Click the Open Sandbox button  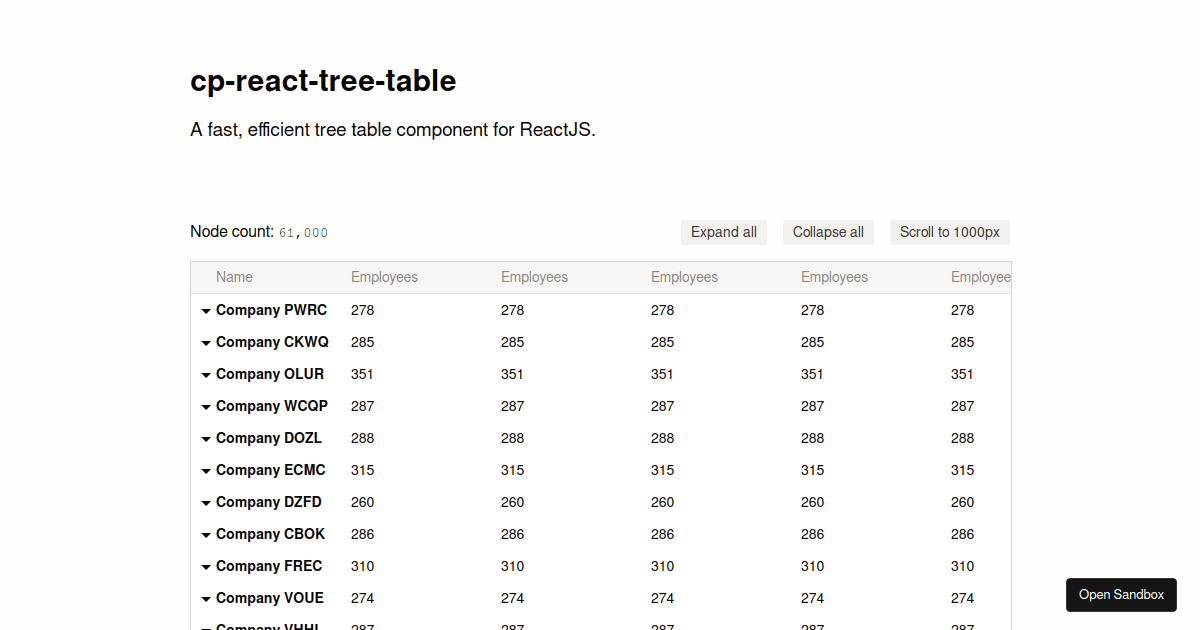click(x=1121, y=595)
